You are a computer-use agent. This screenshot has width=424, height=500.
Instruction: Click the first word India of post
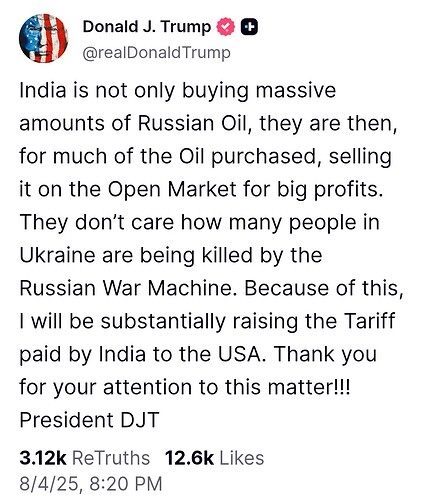pos(43,90)
